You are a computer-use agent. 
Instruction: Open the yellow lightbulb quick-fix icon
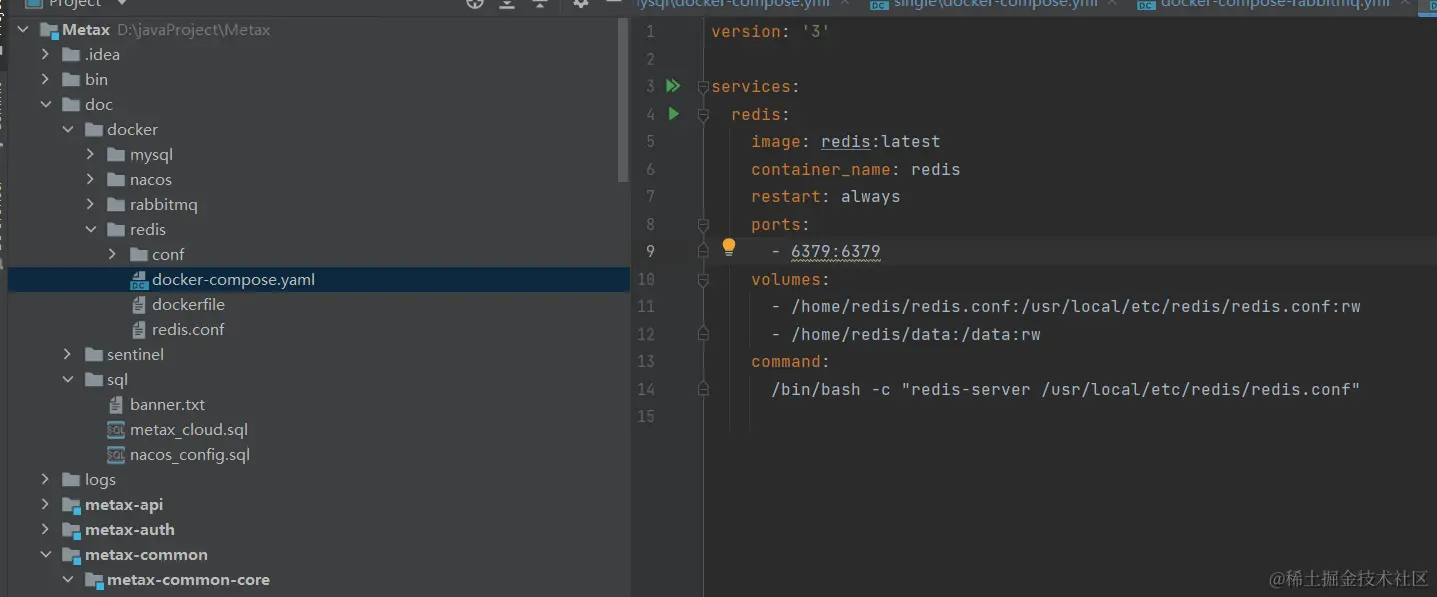729,246
